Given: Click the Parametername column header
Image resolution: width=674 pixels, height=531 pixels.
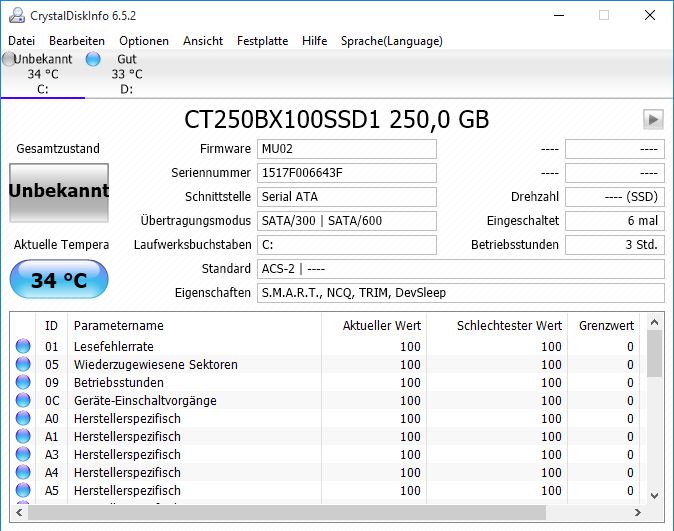Looking at the screenshot, I should 194,325.
